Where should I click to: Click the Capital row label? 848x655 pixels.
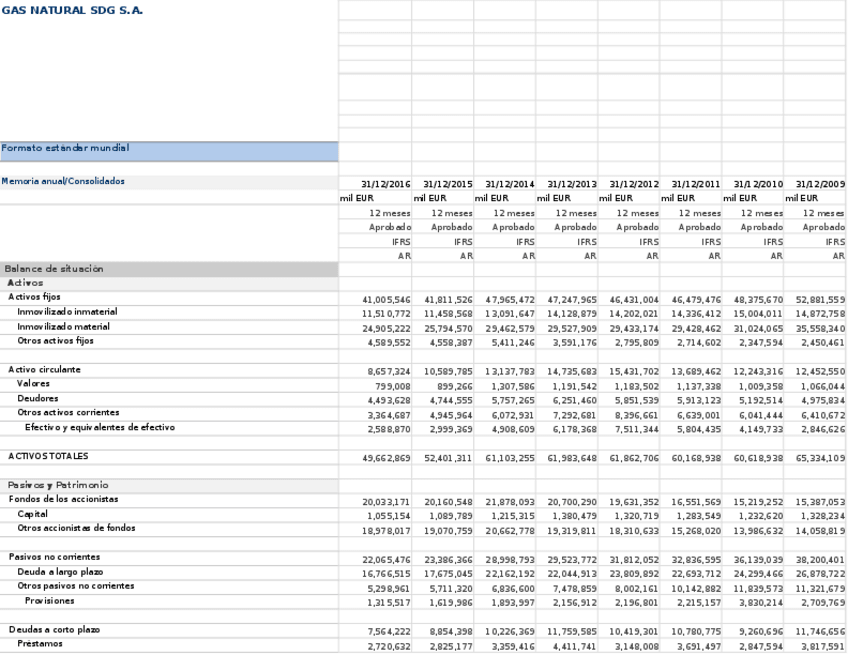[31, 513]
